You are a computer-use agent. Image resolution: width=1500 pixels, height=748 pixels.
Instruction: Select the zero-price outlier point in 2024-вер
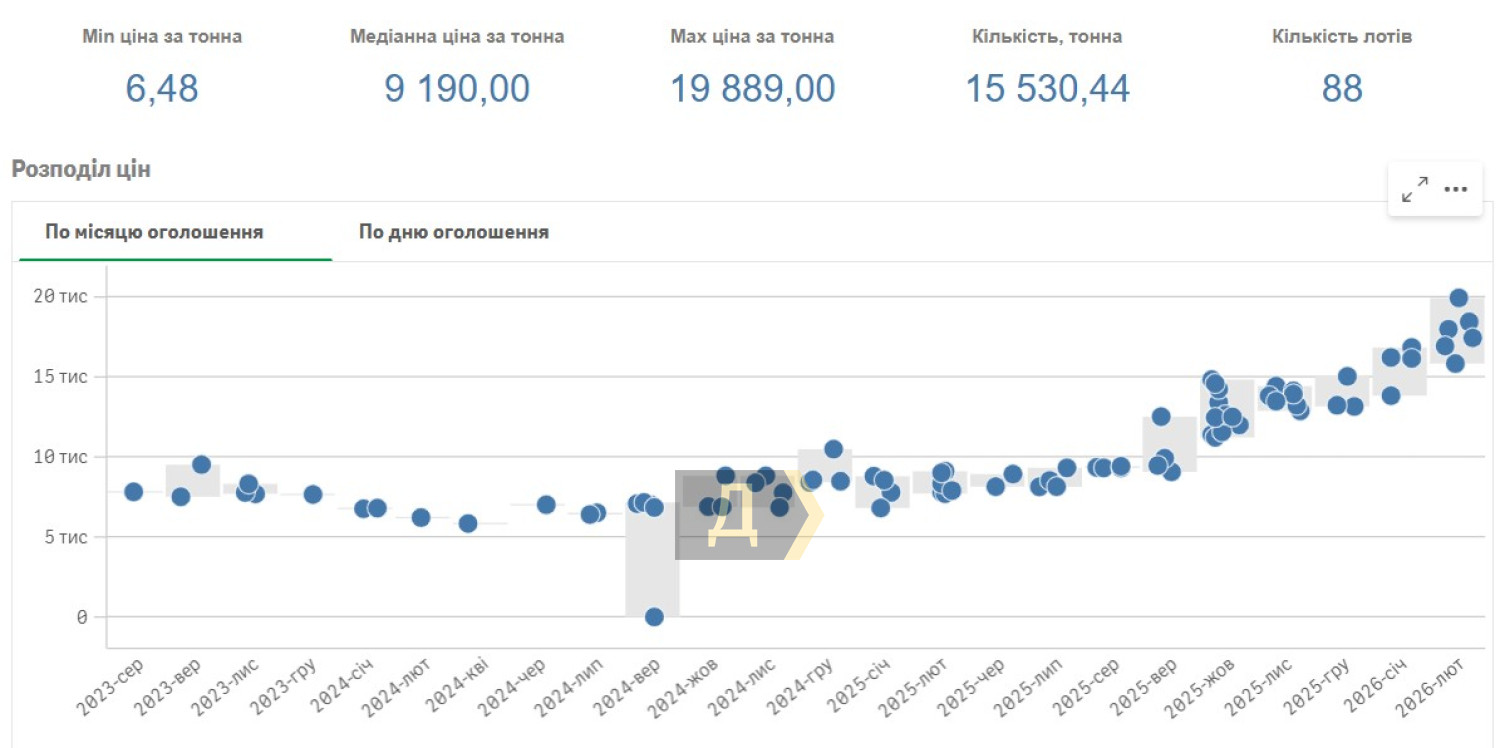(654, 617)
